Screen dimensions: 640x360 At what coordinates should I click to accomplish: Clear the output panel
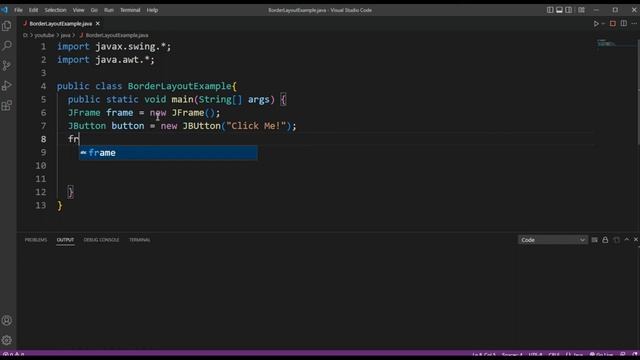click(594, 240)
